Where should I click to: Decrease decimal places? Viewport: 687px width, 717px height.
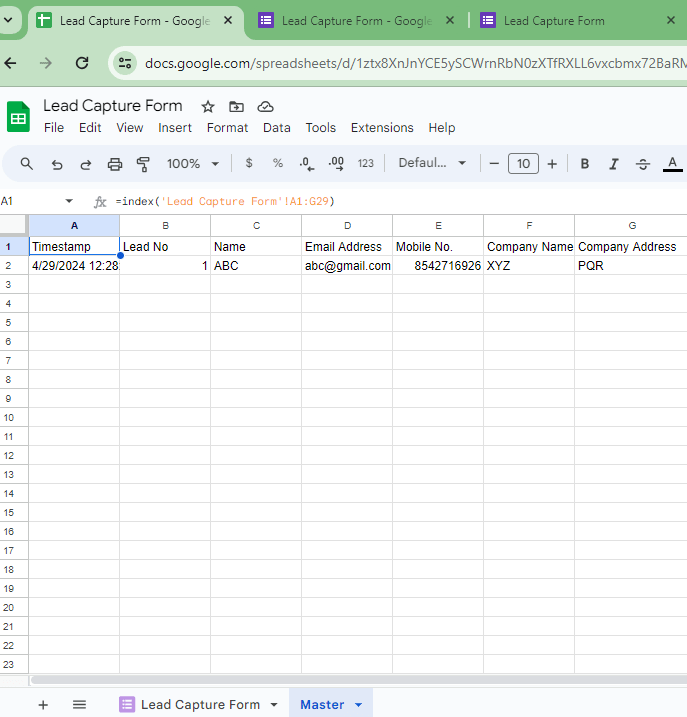(x=306, y=163)
